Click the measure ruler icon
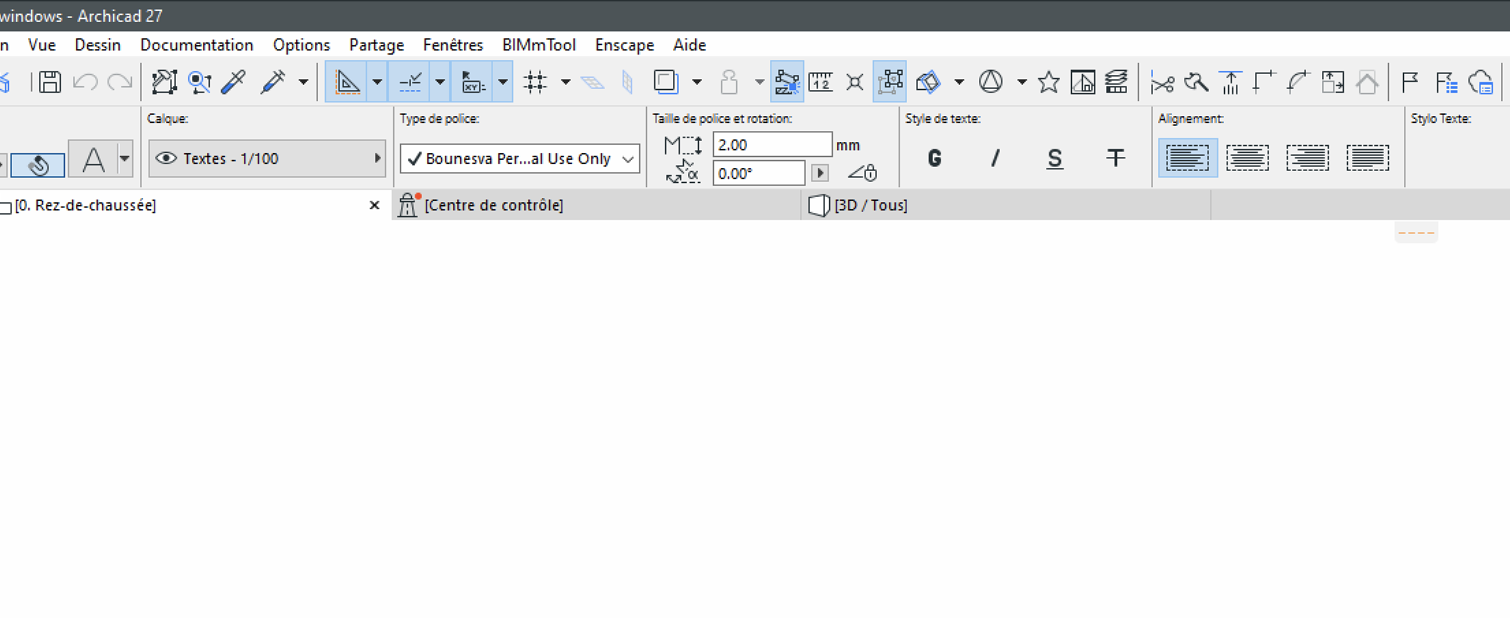This screenshot has width=1510, height=618. 820,82
